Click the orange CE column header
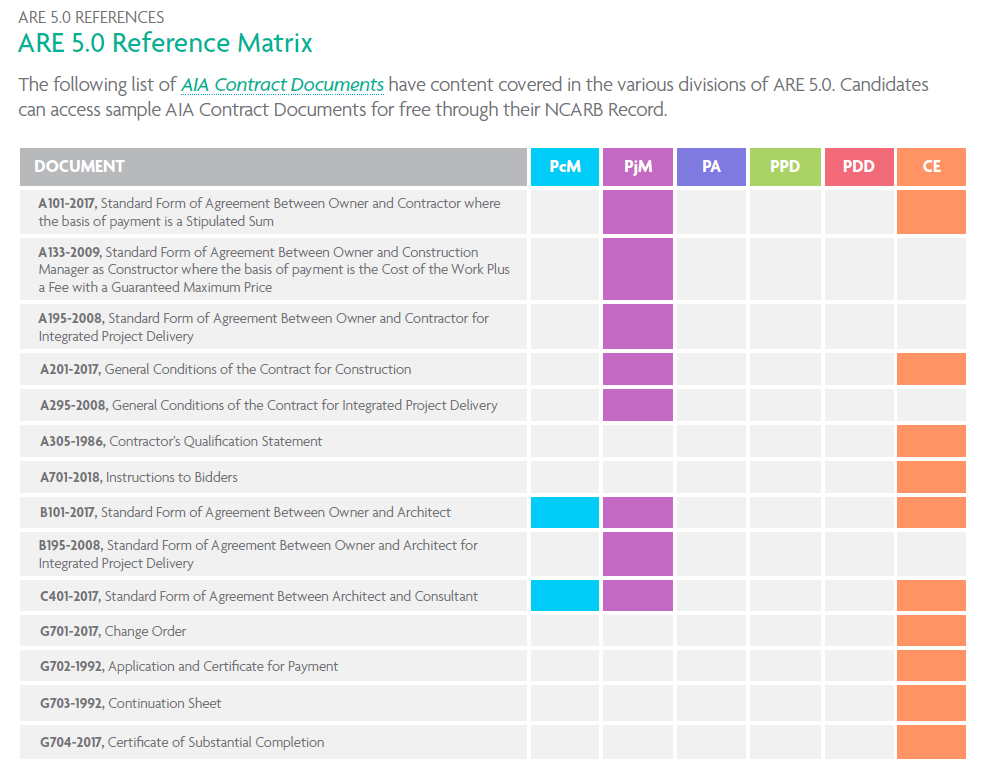985x776 pixels. pos(931,167)
